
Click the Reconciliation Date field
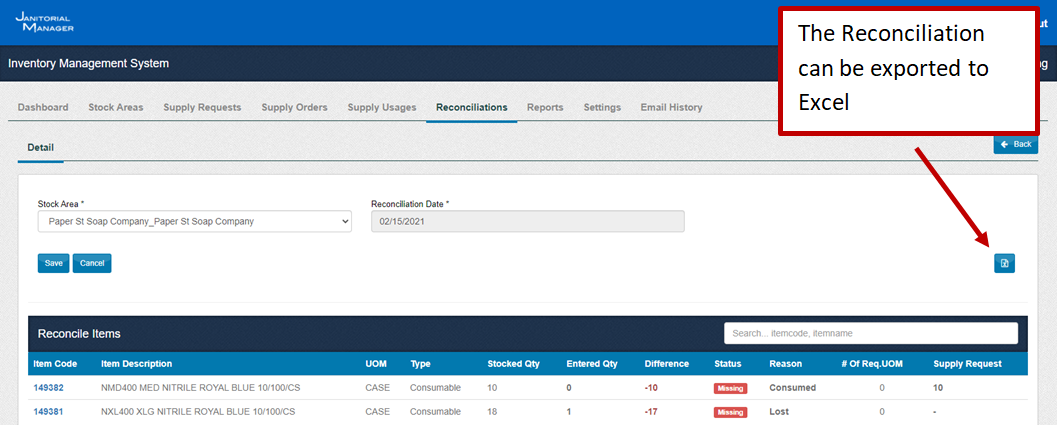pyautogui.click(x=527, y=221)
